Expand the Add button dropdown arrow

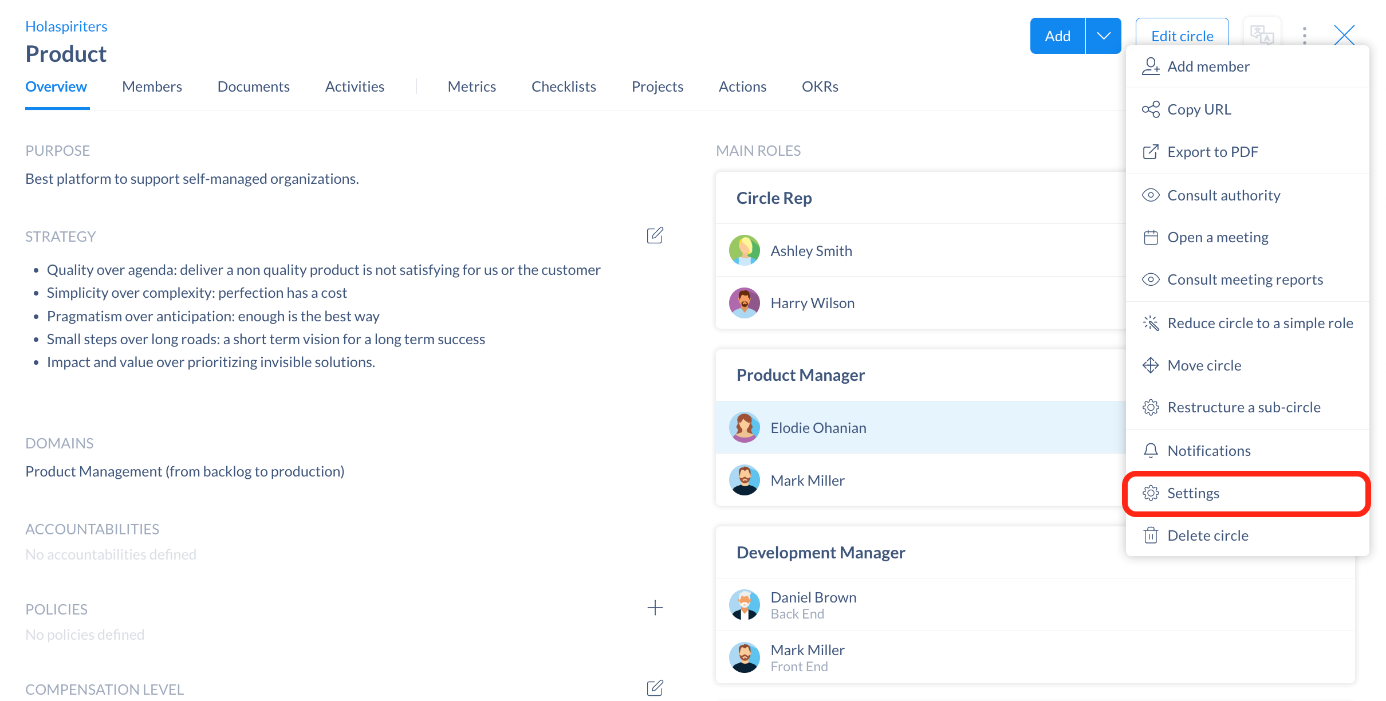pos(1103,36)
